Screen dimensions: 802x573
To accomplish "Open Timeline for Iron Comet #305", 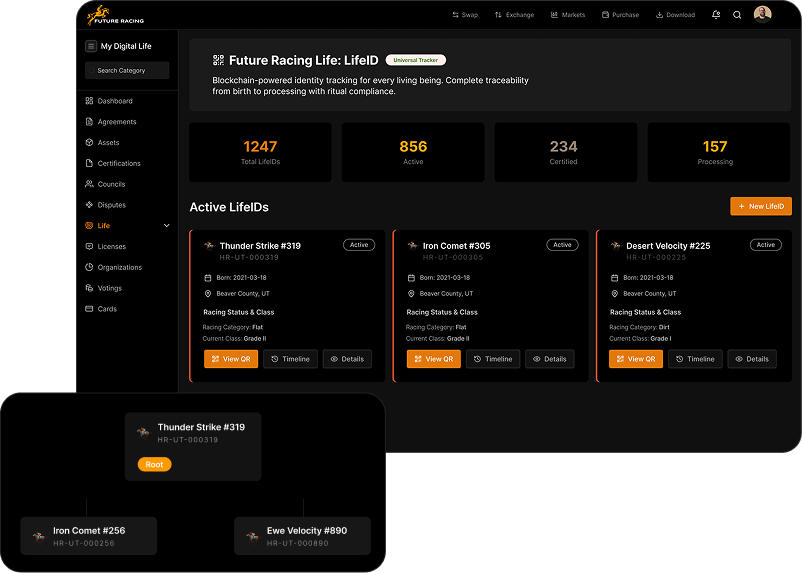I will click(x=493, y=359).
